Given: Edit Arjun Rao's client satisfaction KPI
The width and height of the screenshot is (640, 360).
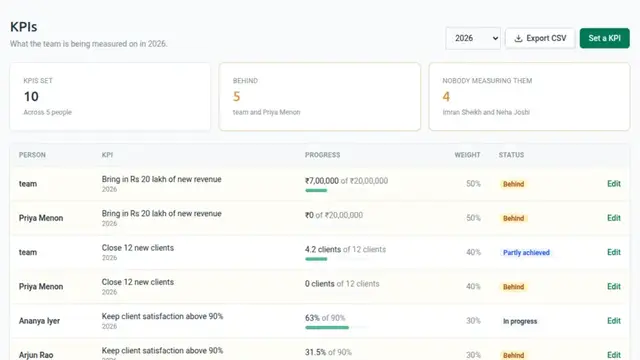Looking at the screenshot, I should [x=613, y=355].
